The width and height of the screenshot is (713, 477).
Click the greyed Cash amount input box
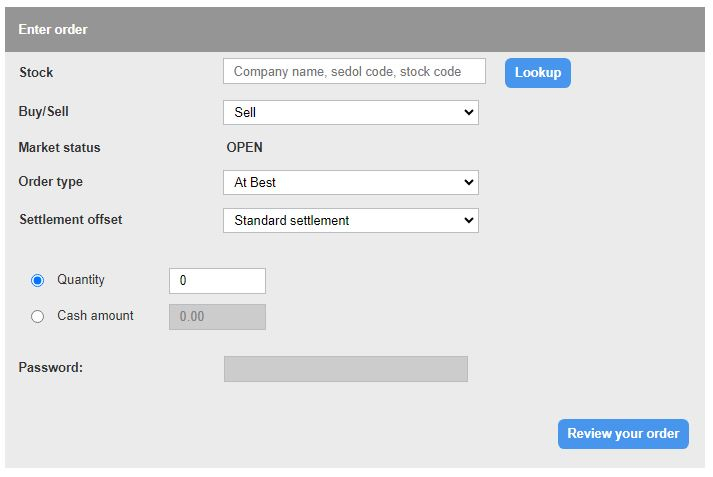tap(217, 317)
